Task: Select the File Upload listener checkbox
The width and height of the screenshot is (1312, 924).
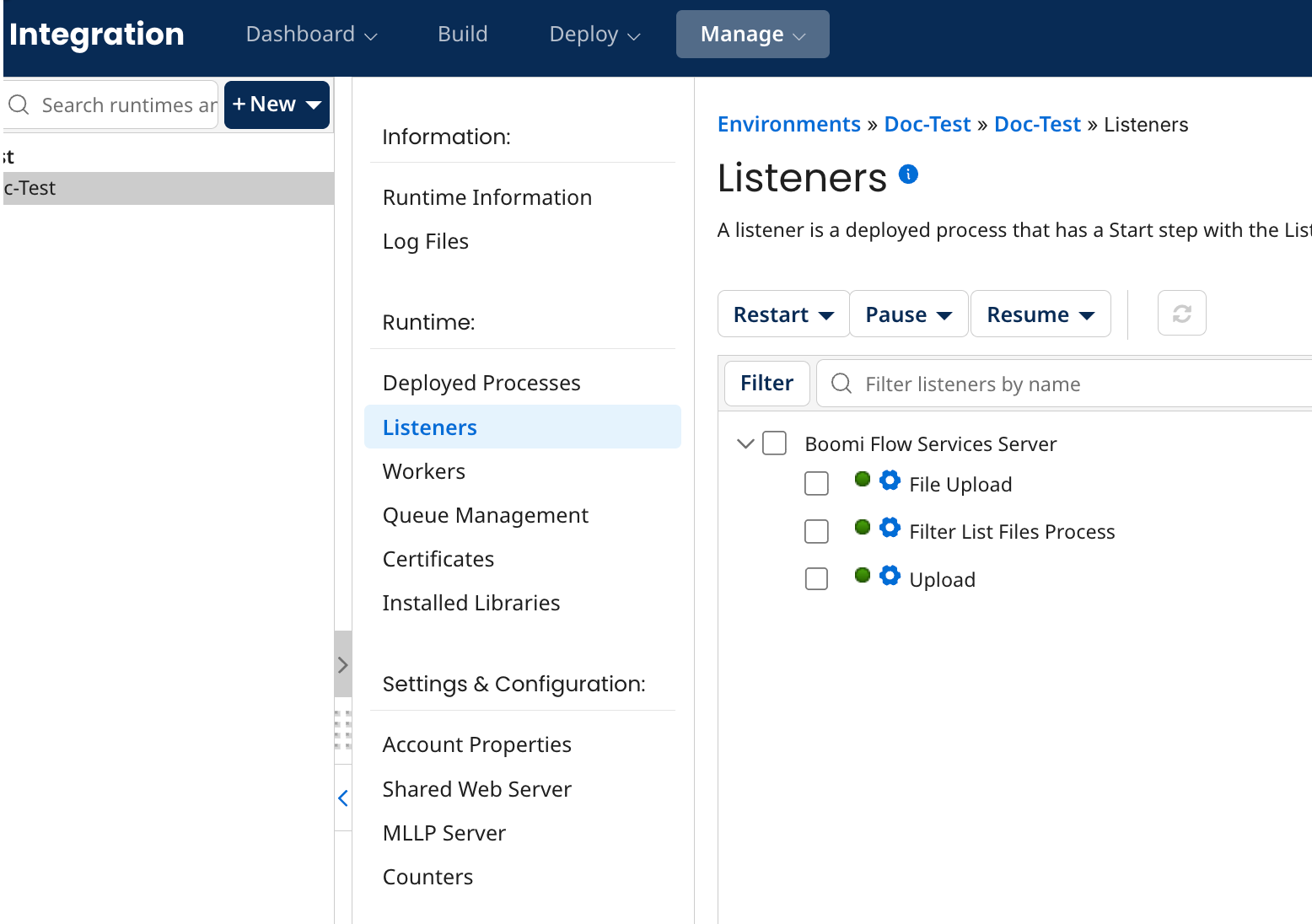Action: tap(816, 484)
